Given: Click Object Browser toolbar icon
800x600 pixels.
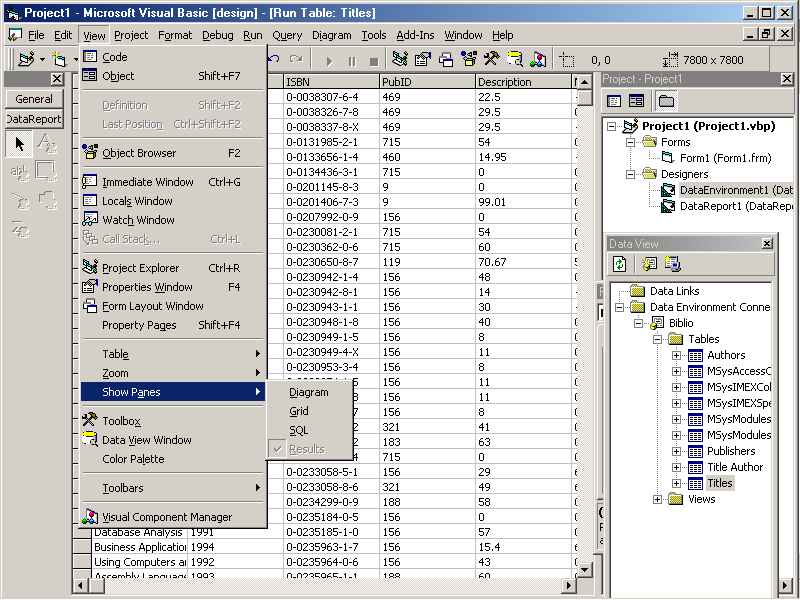Looking at the screenshot, I should pos(468,60).
